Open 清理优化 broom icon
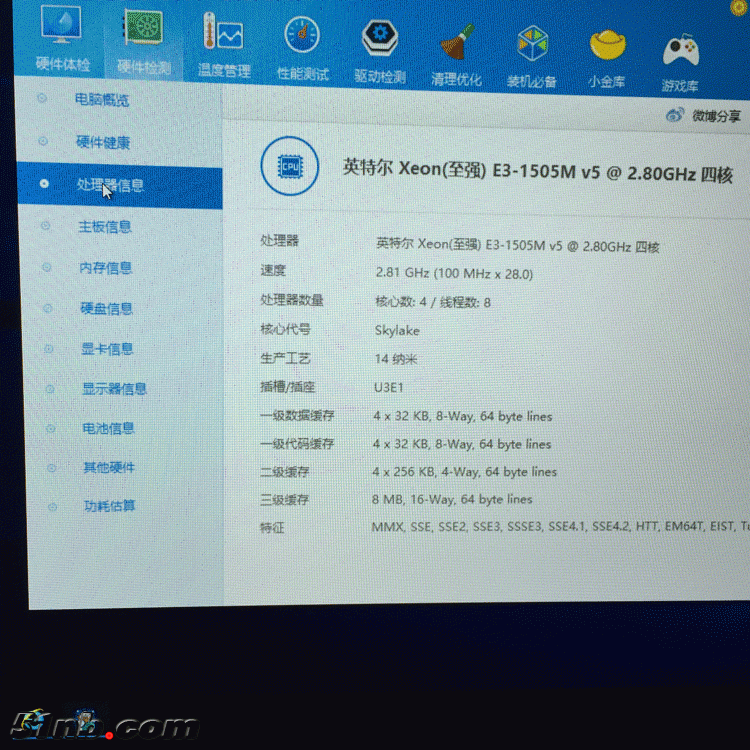750x750 pixels. (x=457, y=42)
